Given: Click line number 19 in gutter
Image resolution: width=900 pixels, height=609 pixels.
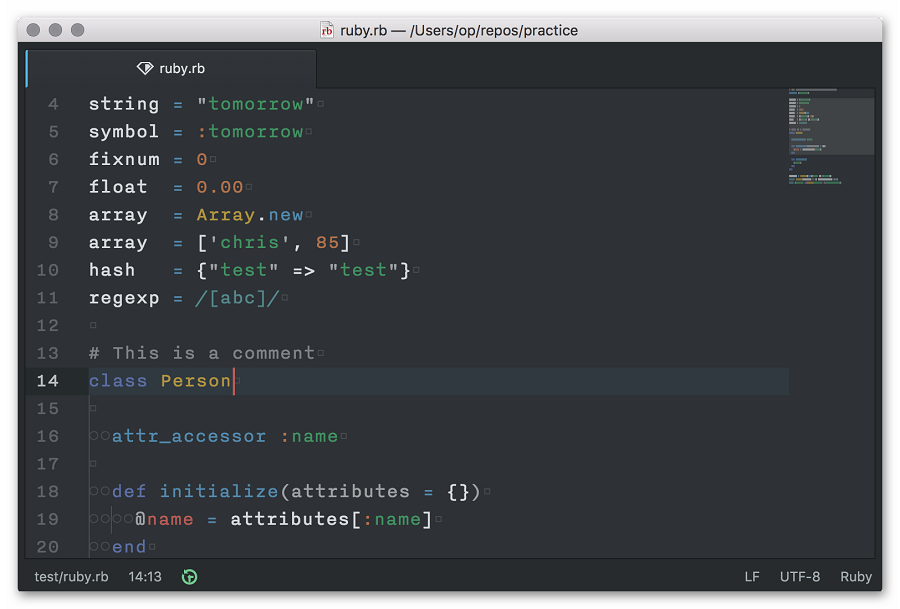Looking at the screenshot, I should (x=48, y=519).
